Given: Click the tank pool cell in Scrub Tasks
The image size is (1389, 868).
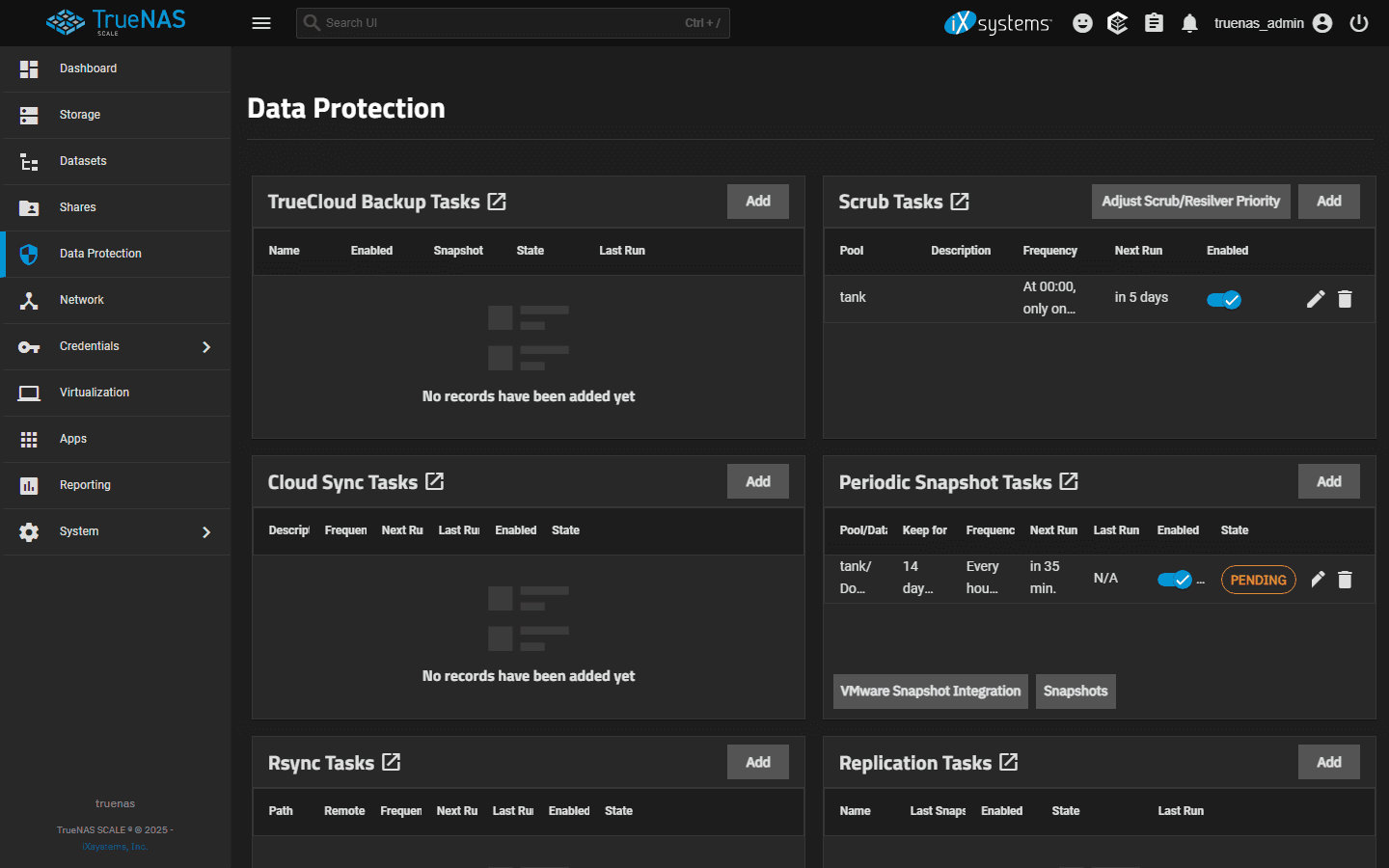Looking at the screenshot, I should 853,297.
